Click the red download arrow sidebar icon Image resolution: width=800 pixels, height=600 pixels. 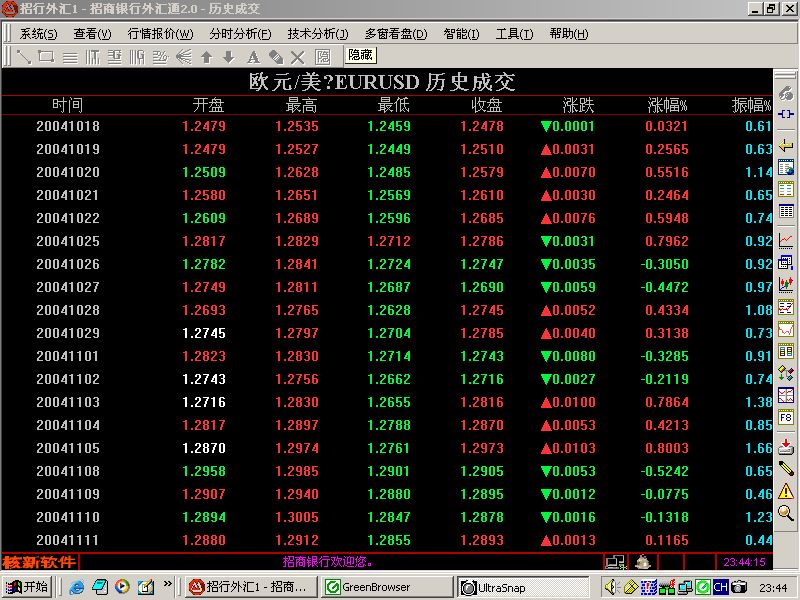(x=786, y=446)
